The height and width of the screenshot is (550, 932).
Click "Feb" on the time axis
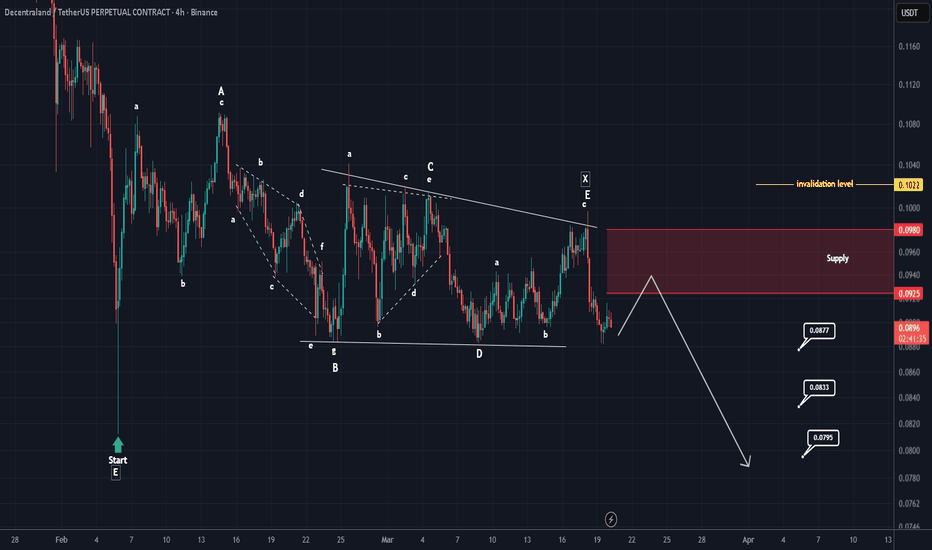pos(61,540)
